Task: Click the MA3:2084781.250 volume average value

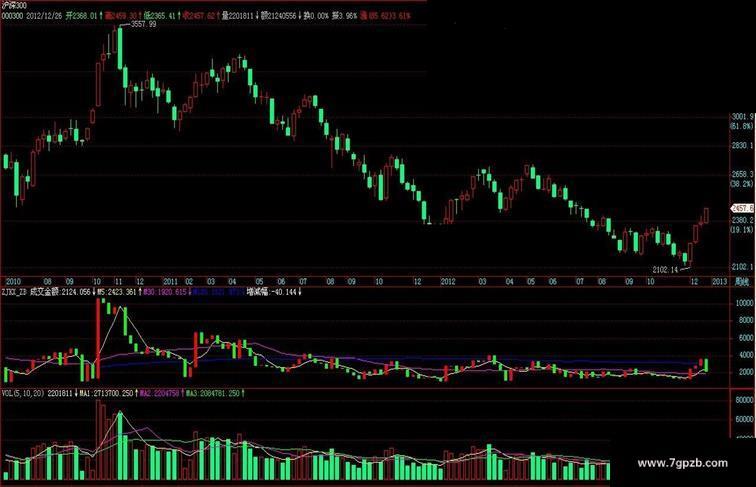Action: tap(212, 394)
